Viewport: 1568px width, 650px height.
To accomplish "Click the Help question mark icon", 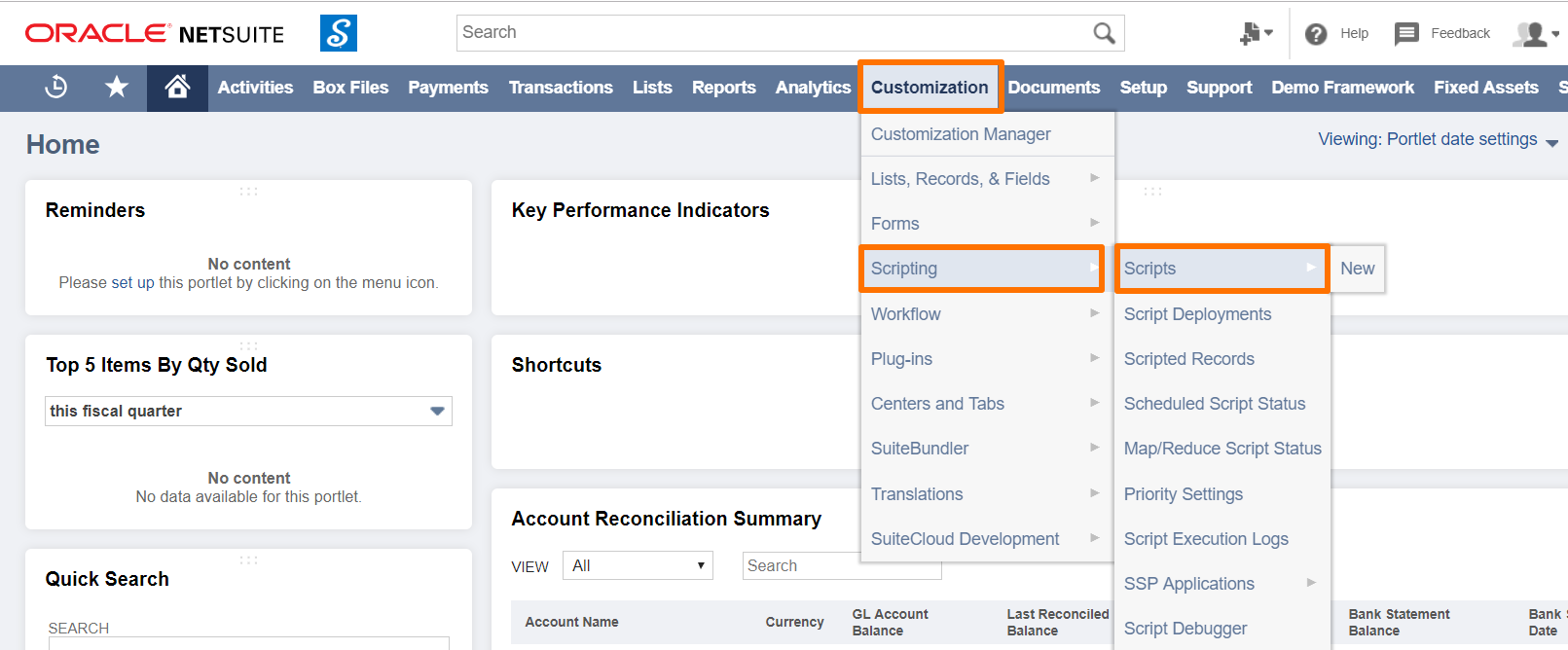I will (x=1316, y=34).
